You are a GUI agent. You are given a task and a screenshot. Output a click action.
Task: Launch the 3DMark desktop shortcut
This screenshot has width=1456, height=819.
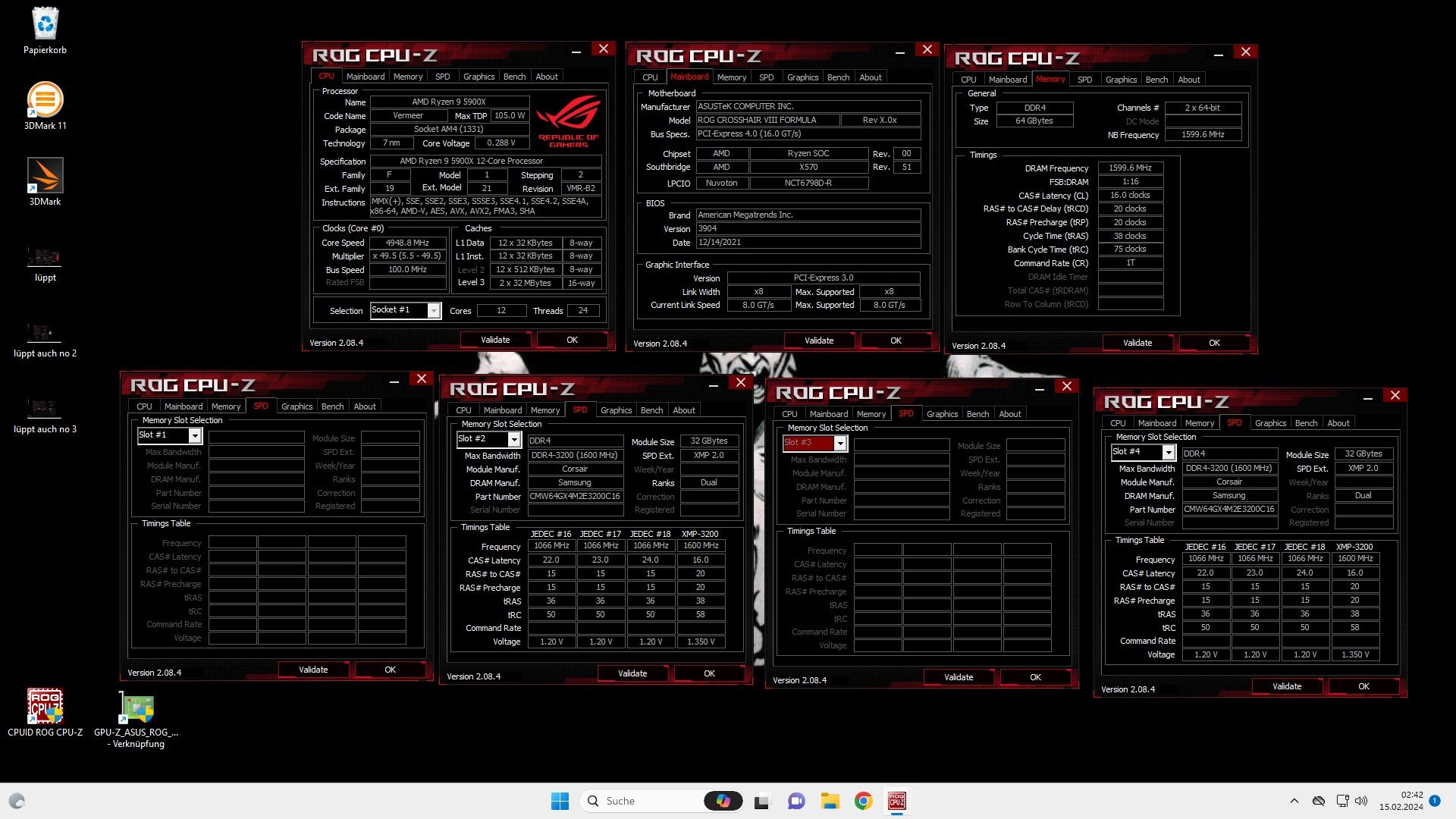click(x=45, y=175)
